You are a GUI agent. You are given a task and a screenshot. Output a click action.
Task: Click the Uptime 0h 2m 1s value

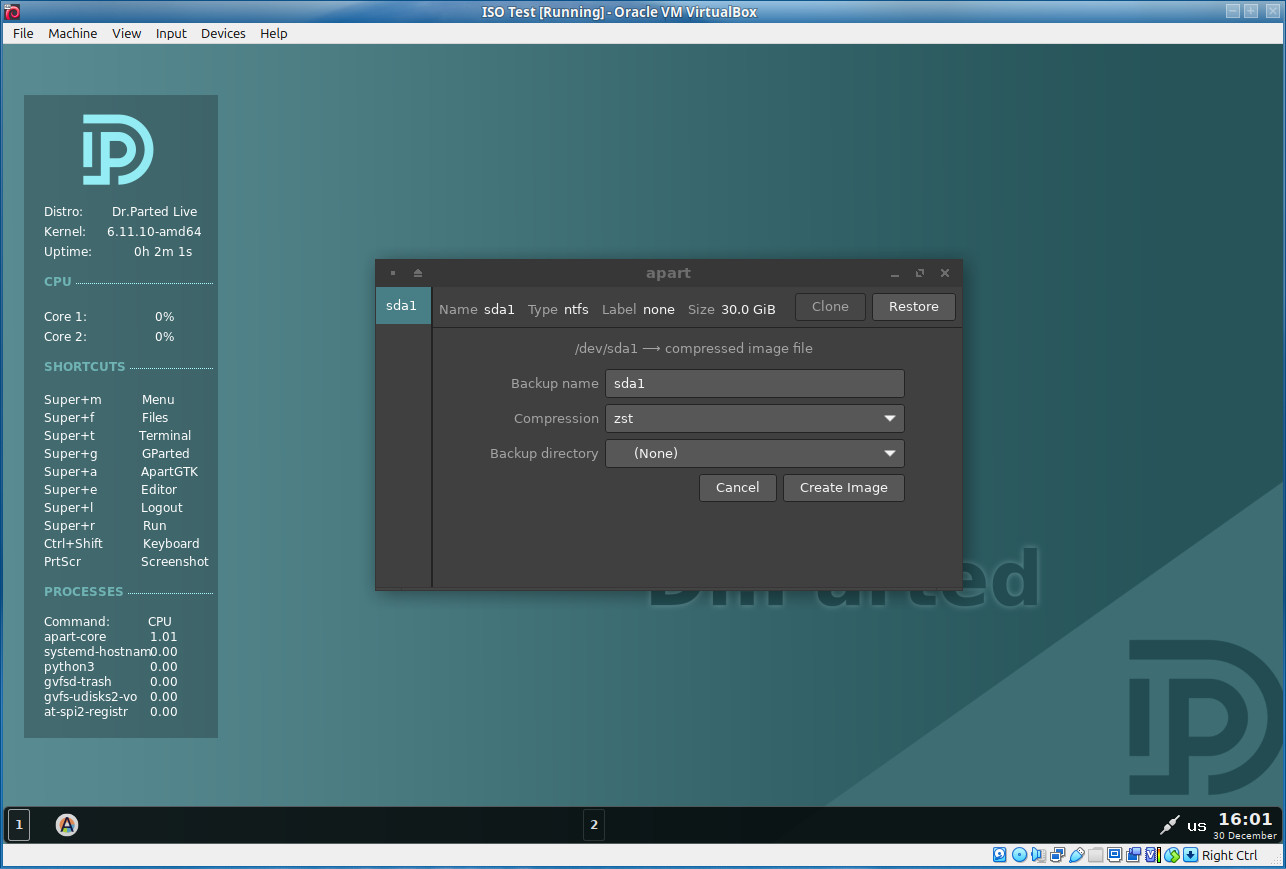coord(163,252)
